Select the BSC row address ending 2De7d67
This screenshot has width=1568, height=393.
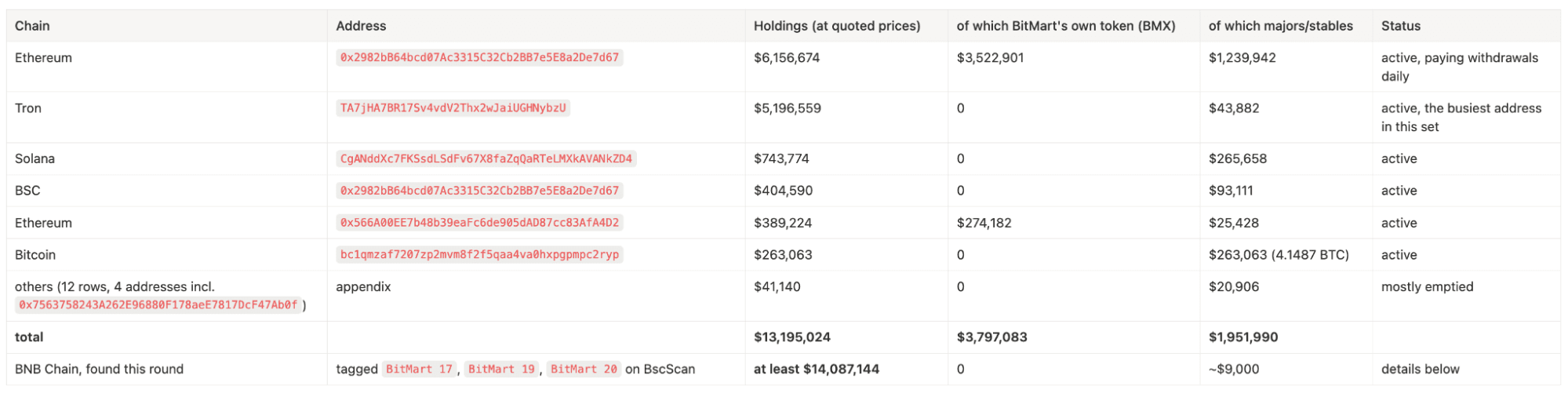tap(479, 191)
